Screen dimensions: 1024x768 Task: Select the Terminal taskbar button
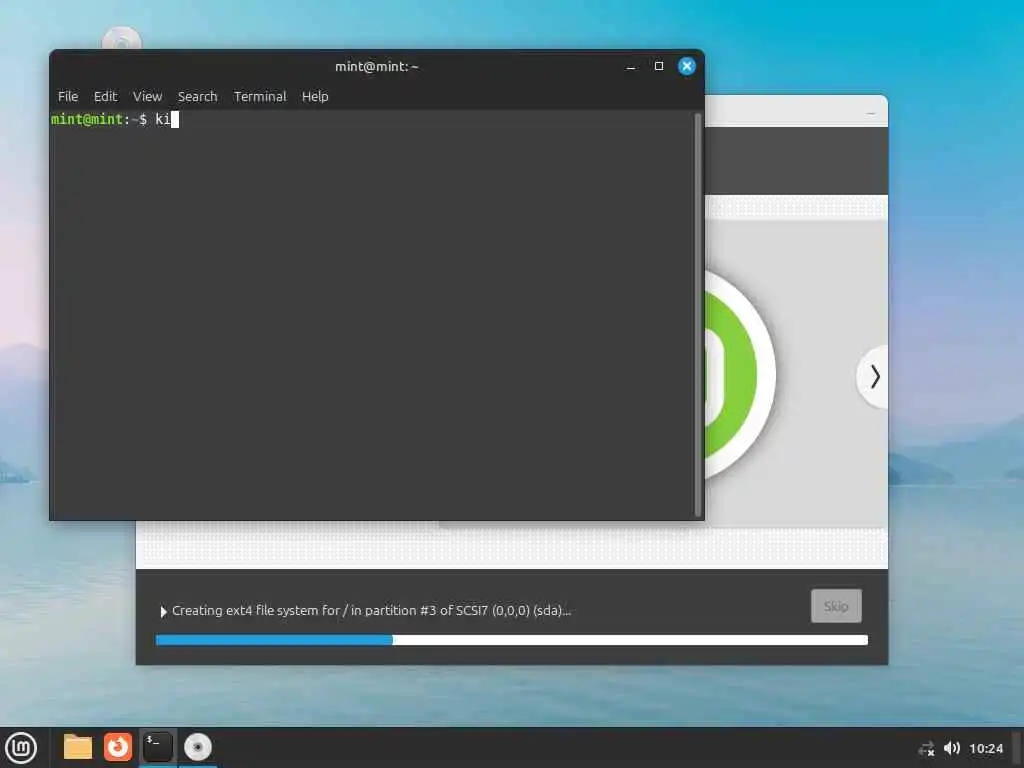[x=157, y=747]
